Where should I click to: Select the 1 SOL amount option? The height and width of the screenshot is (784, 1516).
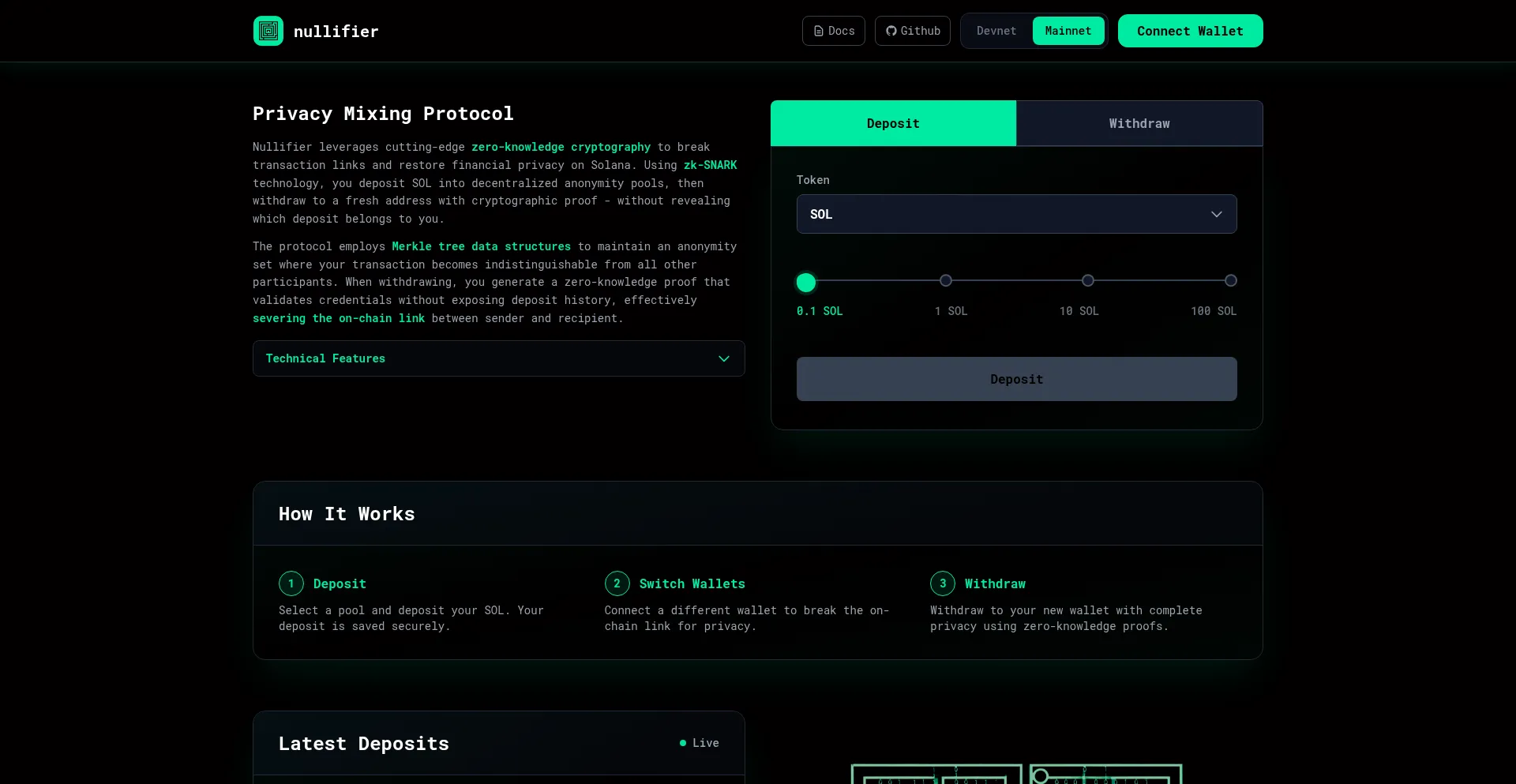click(x=945, y=281)
